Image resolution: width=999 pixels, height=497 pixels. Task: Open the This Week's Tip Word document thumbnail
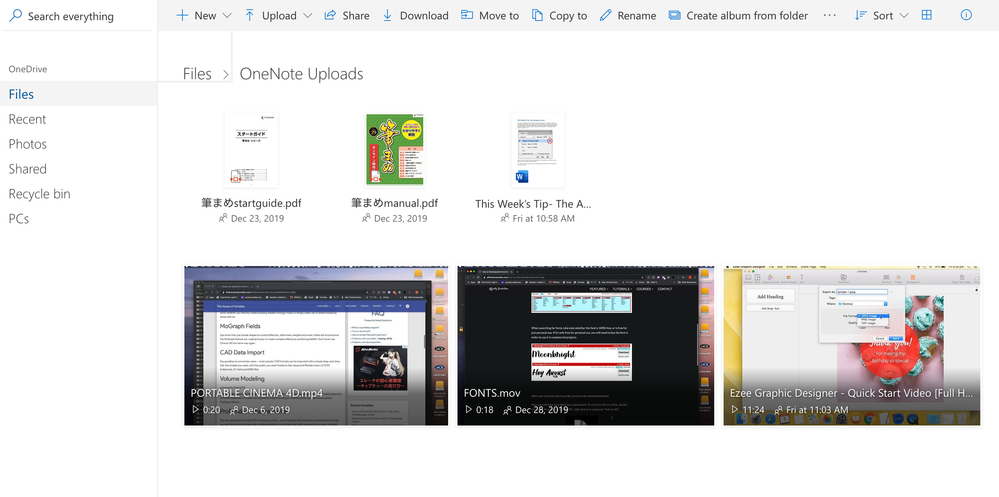(x=538, y=150)
